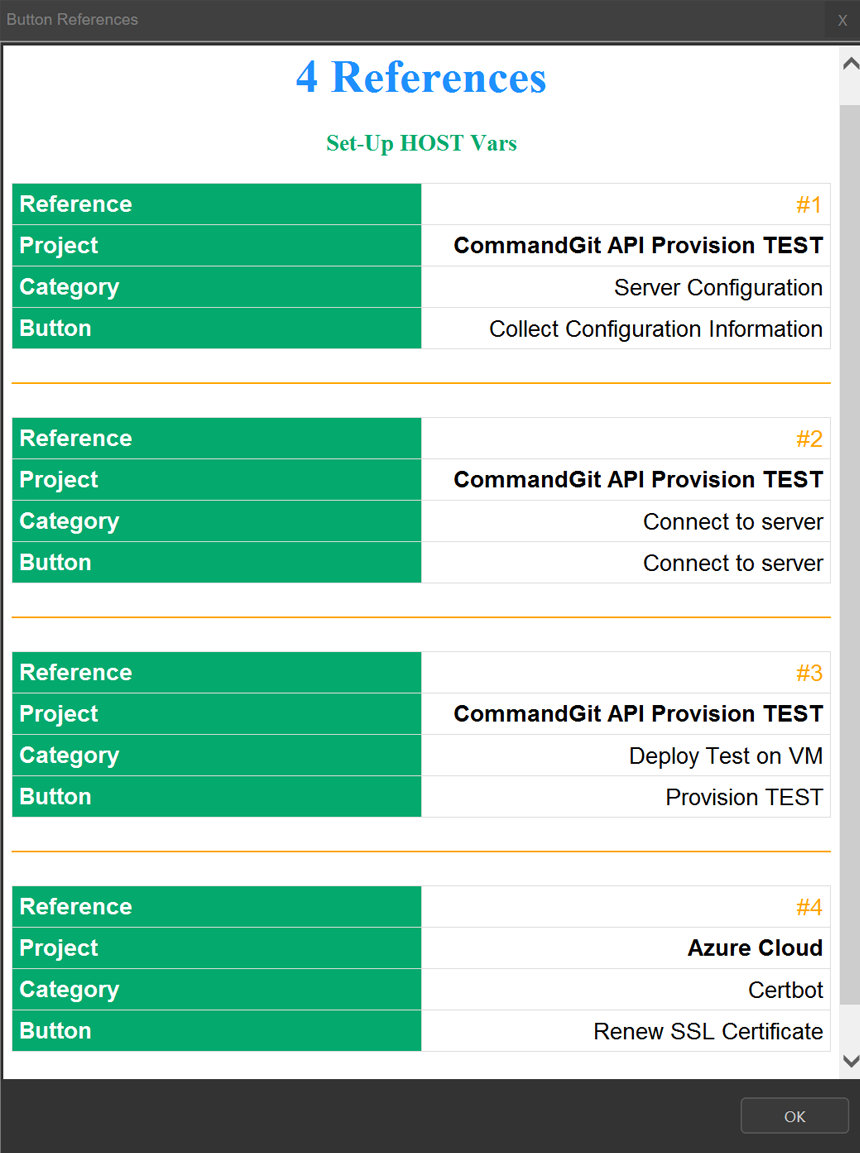Select the #4 reference number
860x1153 pixels.
[809, 907]
